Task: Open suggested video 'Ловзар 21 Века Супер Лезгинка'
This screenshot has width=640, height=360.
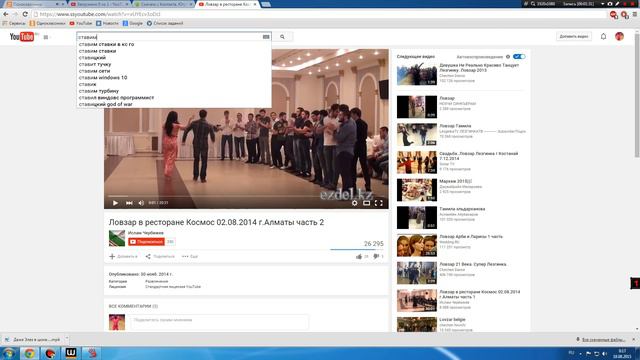Action: 473,264
